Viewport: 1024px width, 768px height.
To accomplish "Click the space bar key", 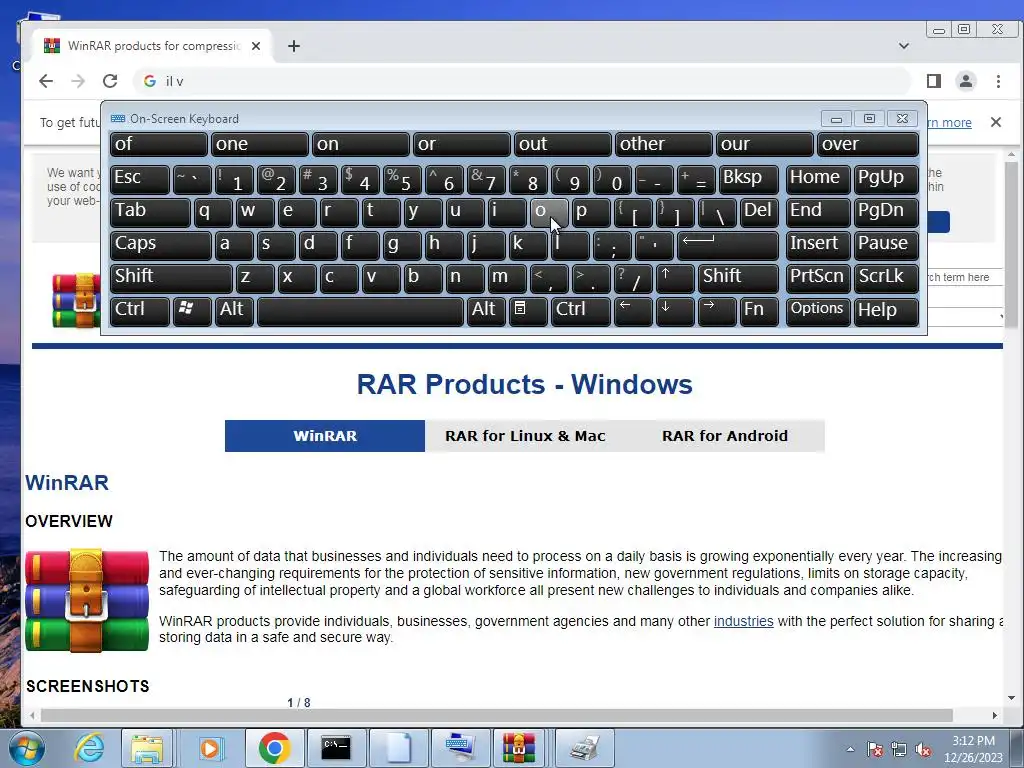I will 360,310.
